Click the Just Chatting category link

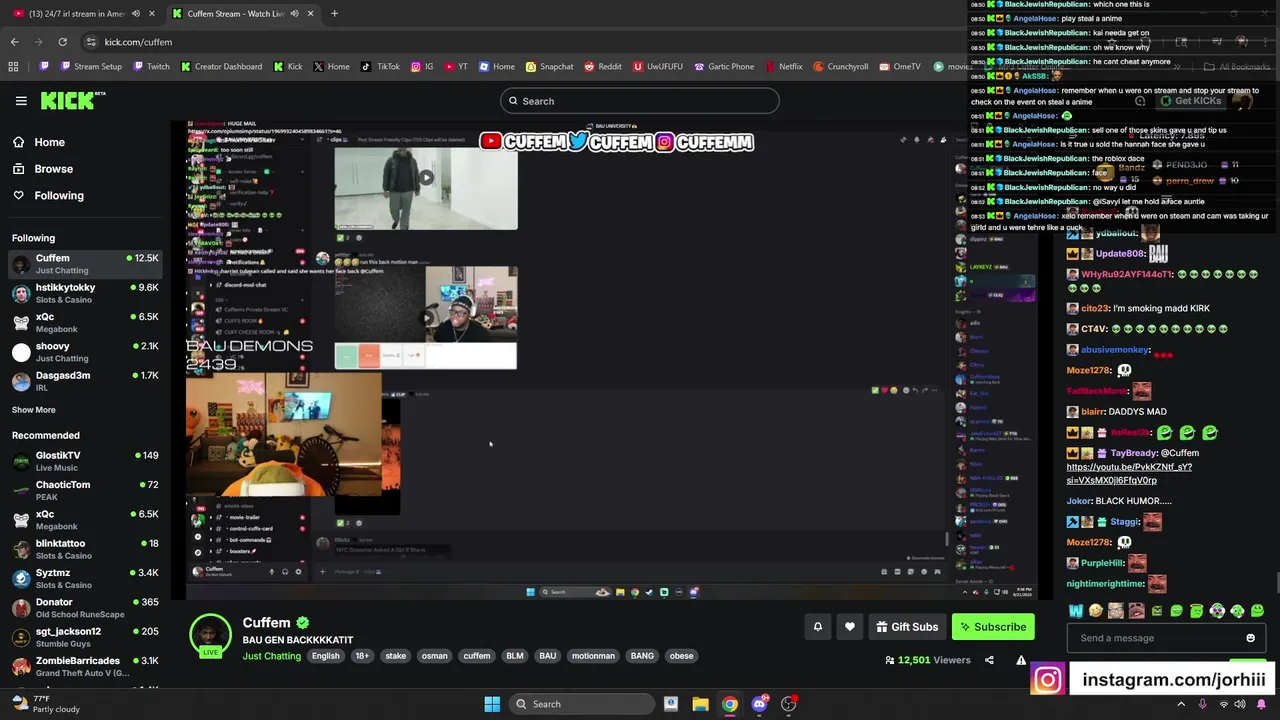271,656
